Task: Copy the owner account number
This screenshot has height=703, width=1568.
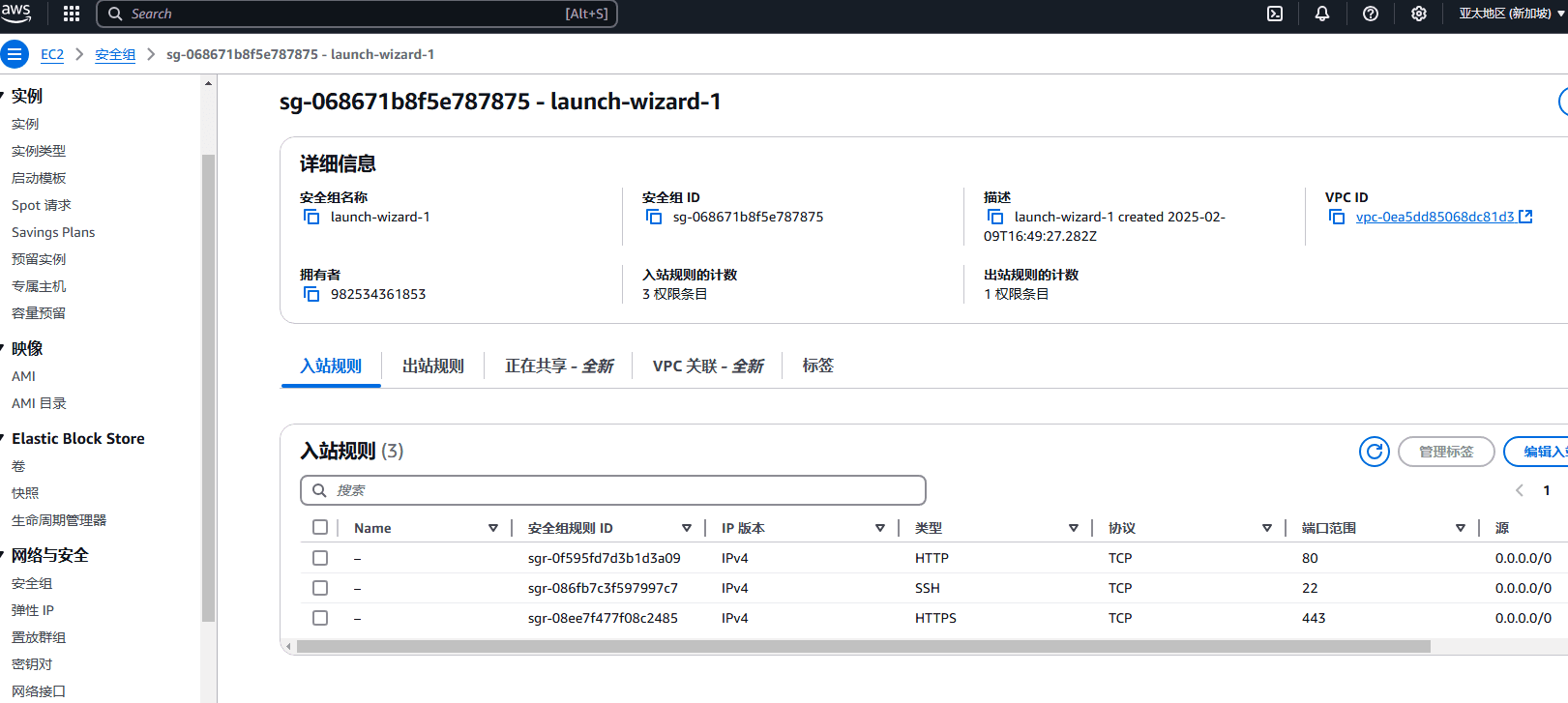Action: point(311,294)
